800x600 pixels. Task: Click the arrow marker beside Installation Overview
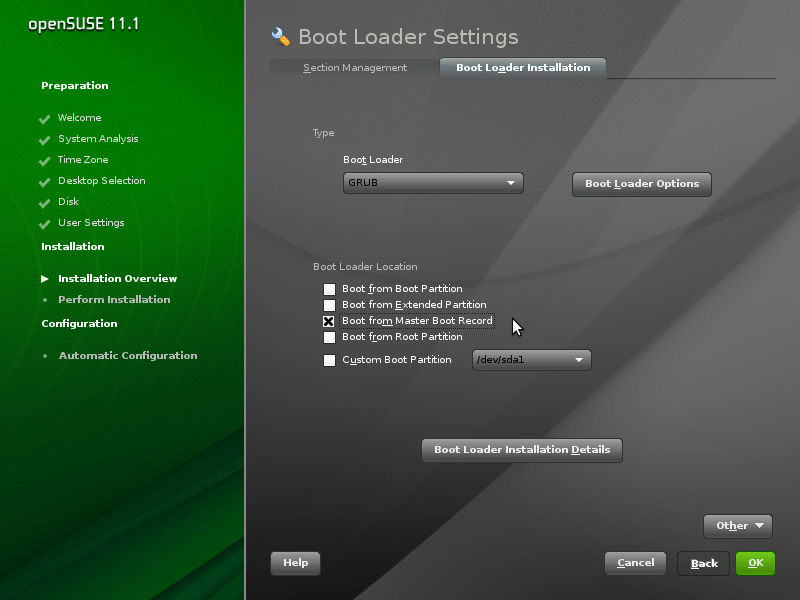pos(45,279)
